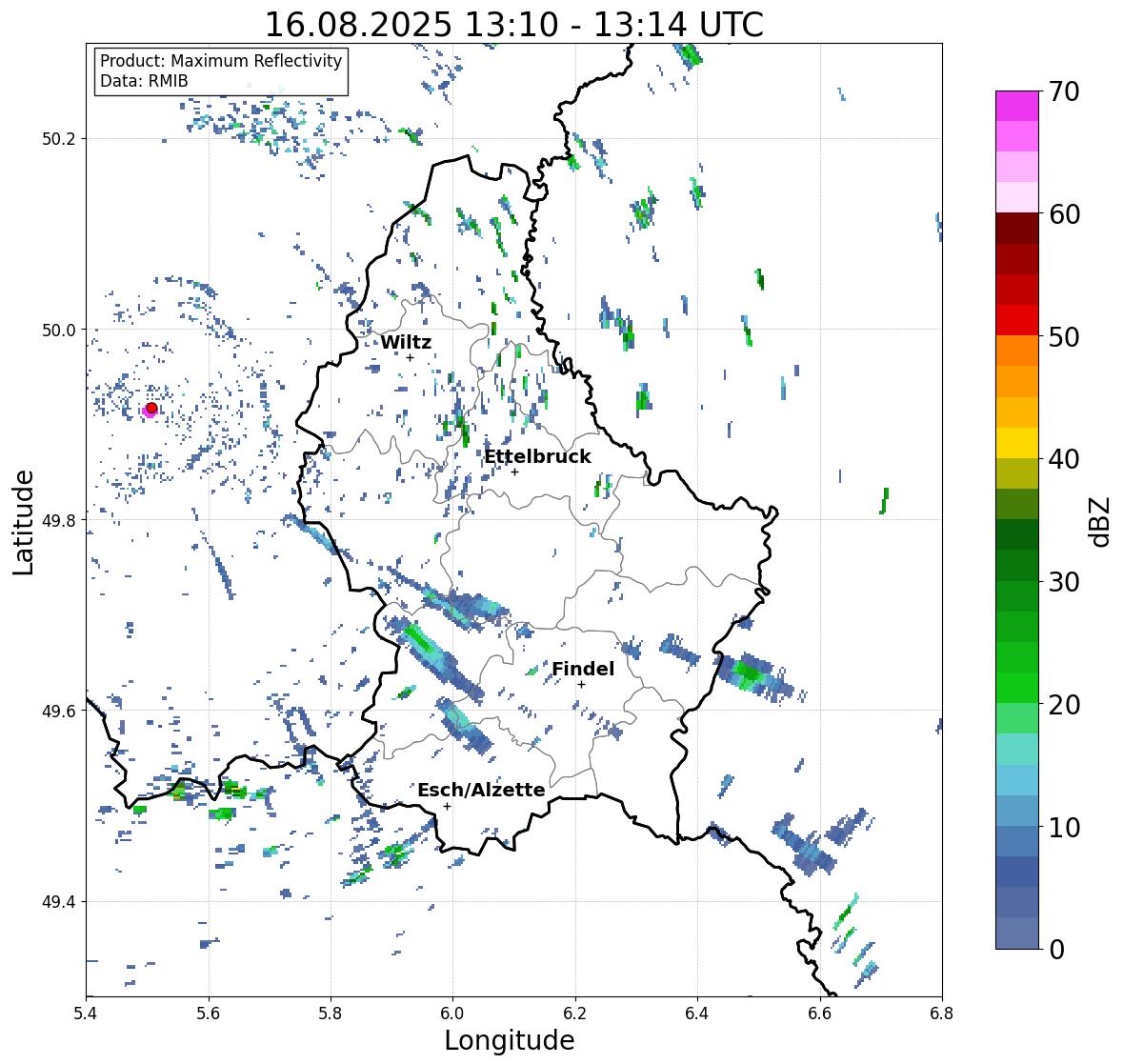The height and width of the screenshot is (1064, 1123).
Task: Click the Latitude axis label
Action: point(23,522)
